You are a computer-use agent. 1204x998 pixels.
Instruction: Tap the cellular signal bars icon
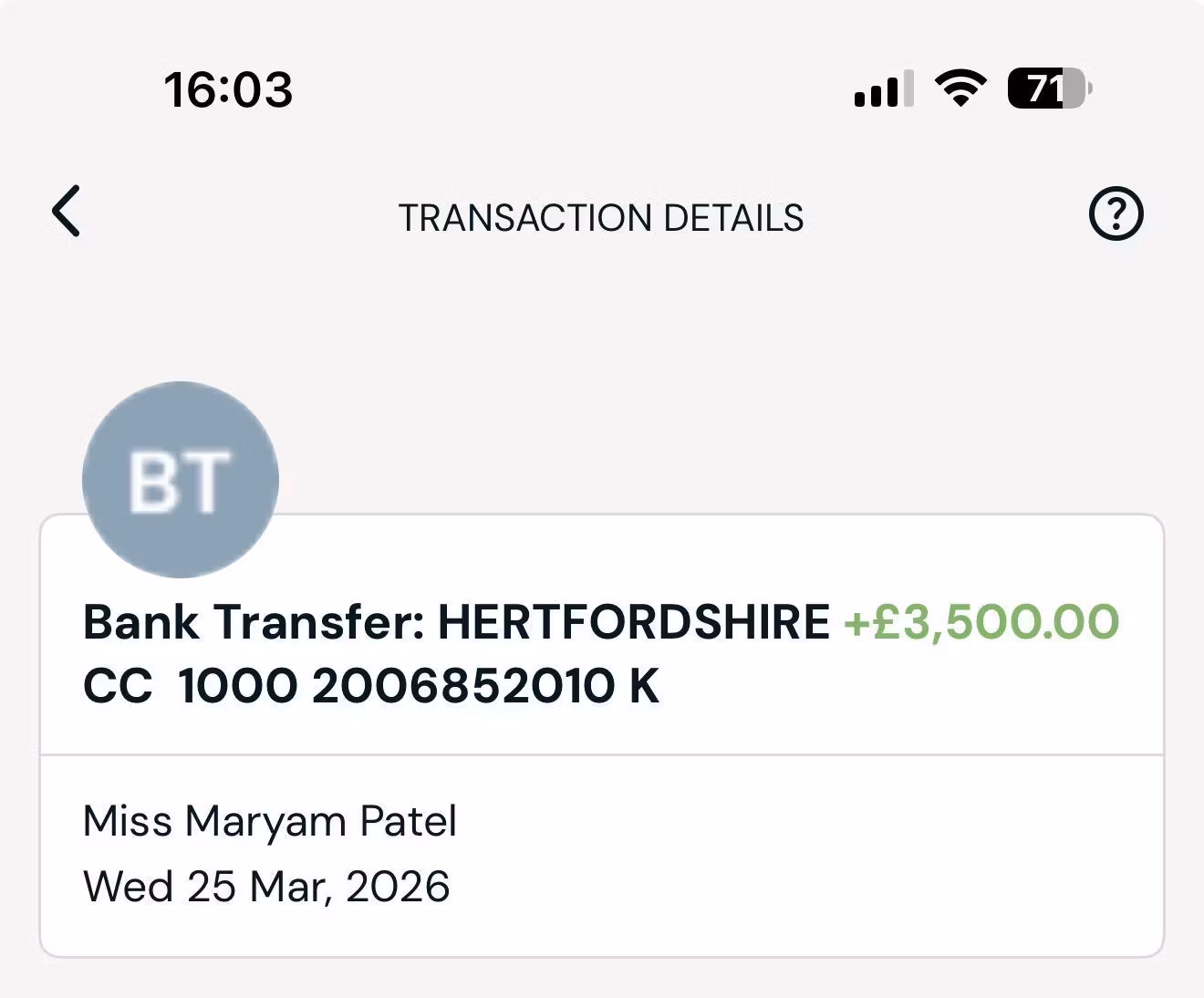[x=883, y=89]
